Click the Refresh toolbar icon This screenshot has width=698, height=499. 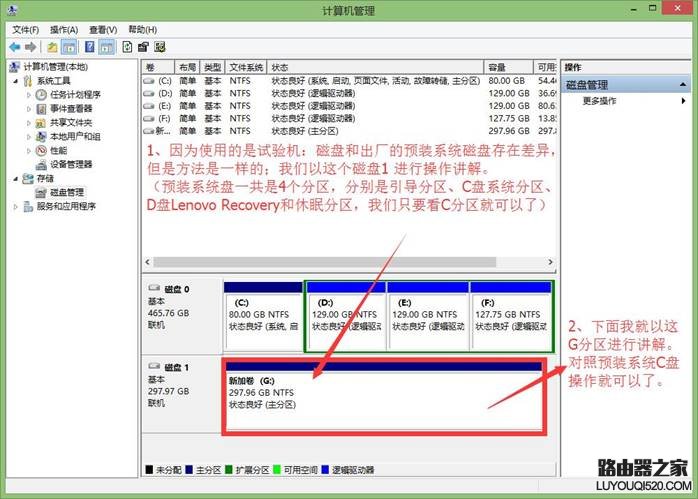click(x=127, y=47)
